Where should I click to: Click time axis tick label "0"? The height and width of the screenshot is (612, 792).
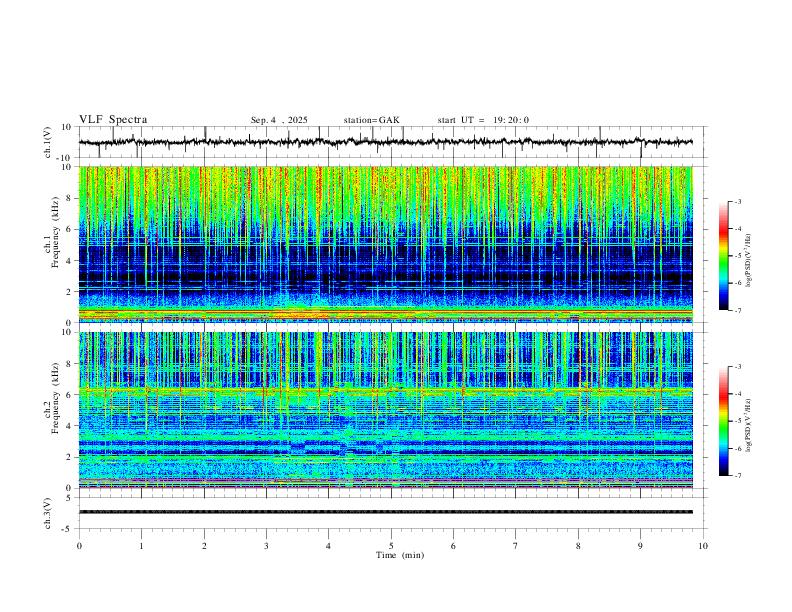pyautogui.click(x=79, y=546)
